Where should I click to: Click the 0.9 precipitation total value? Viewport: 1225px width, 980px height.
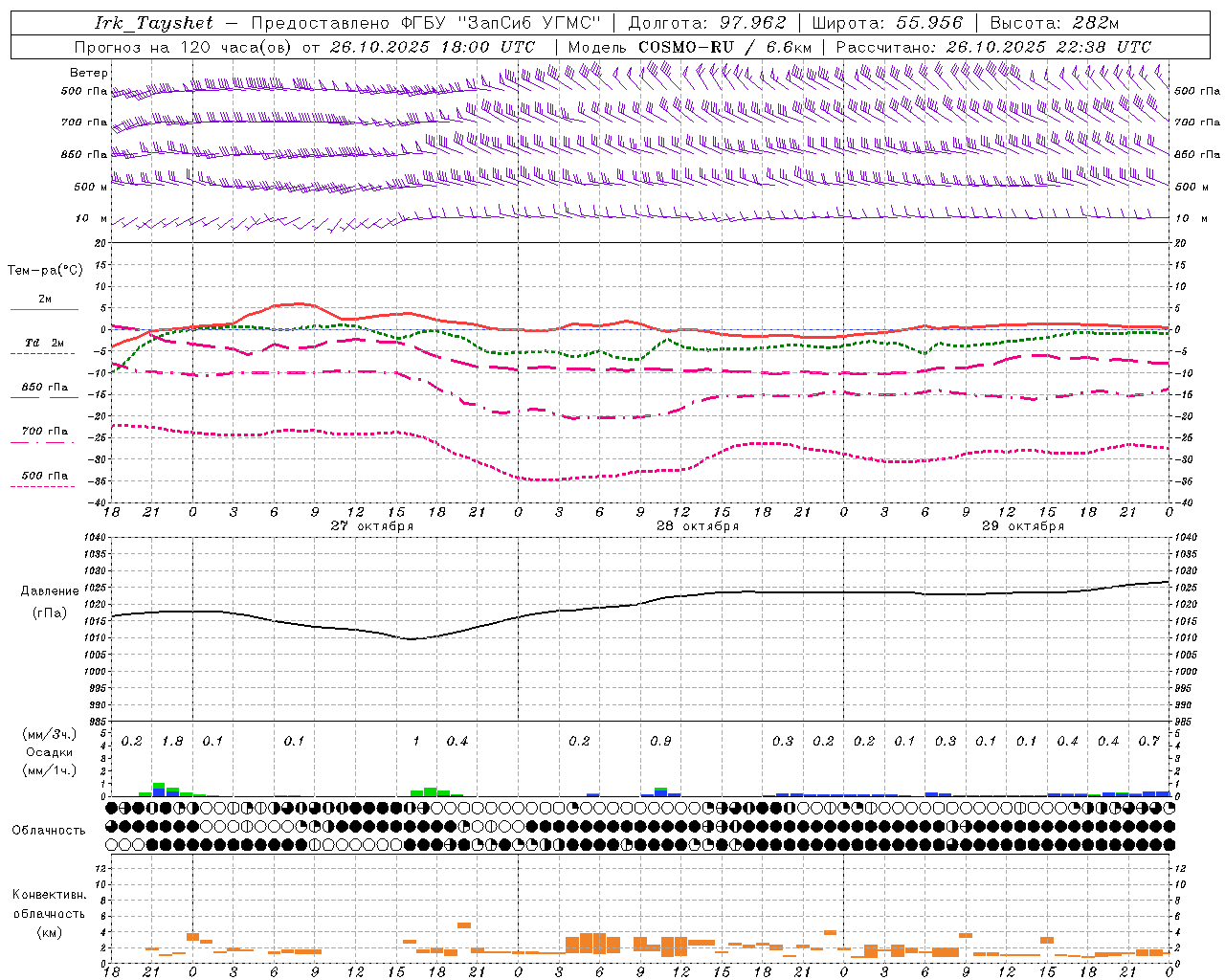click(660, 742)
